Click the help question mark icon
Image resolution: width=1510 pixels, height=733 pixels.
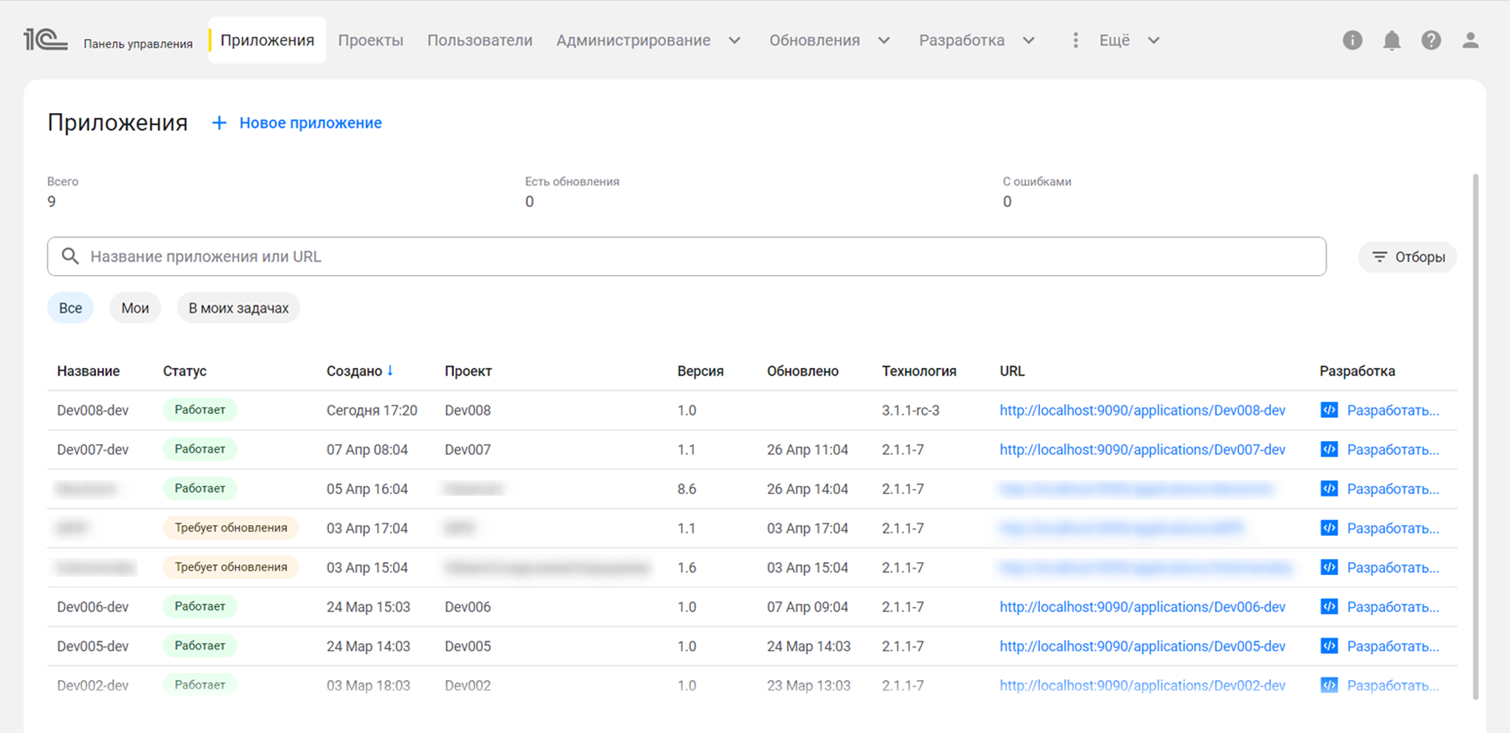(1431, 40)
